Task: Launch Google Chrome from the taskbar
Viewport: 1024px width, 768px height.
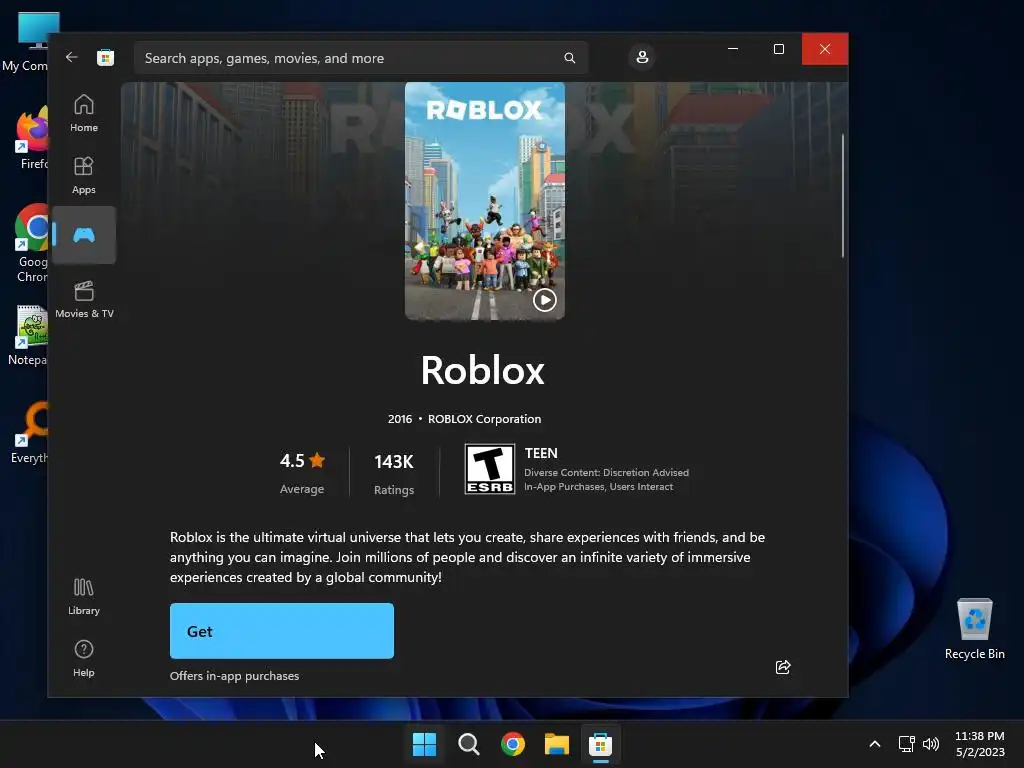Action: coord(513,744)
